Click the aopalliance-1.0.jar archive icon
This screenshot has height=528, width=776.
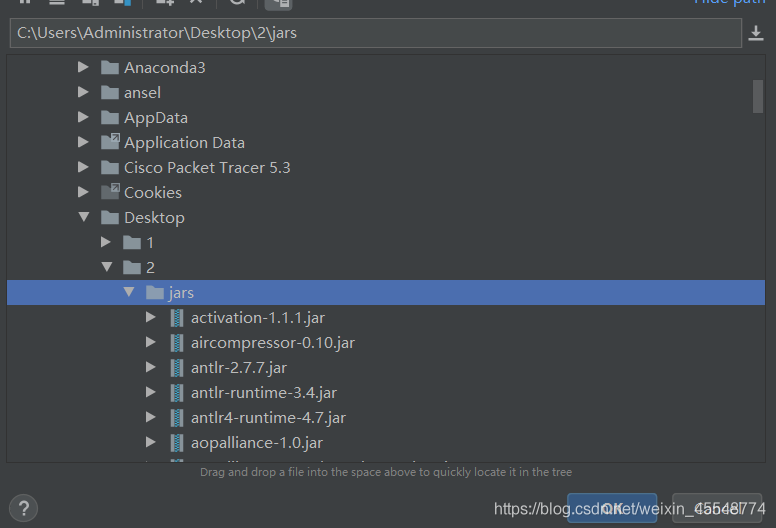point(177,443)
